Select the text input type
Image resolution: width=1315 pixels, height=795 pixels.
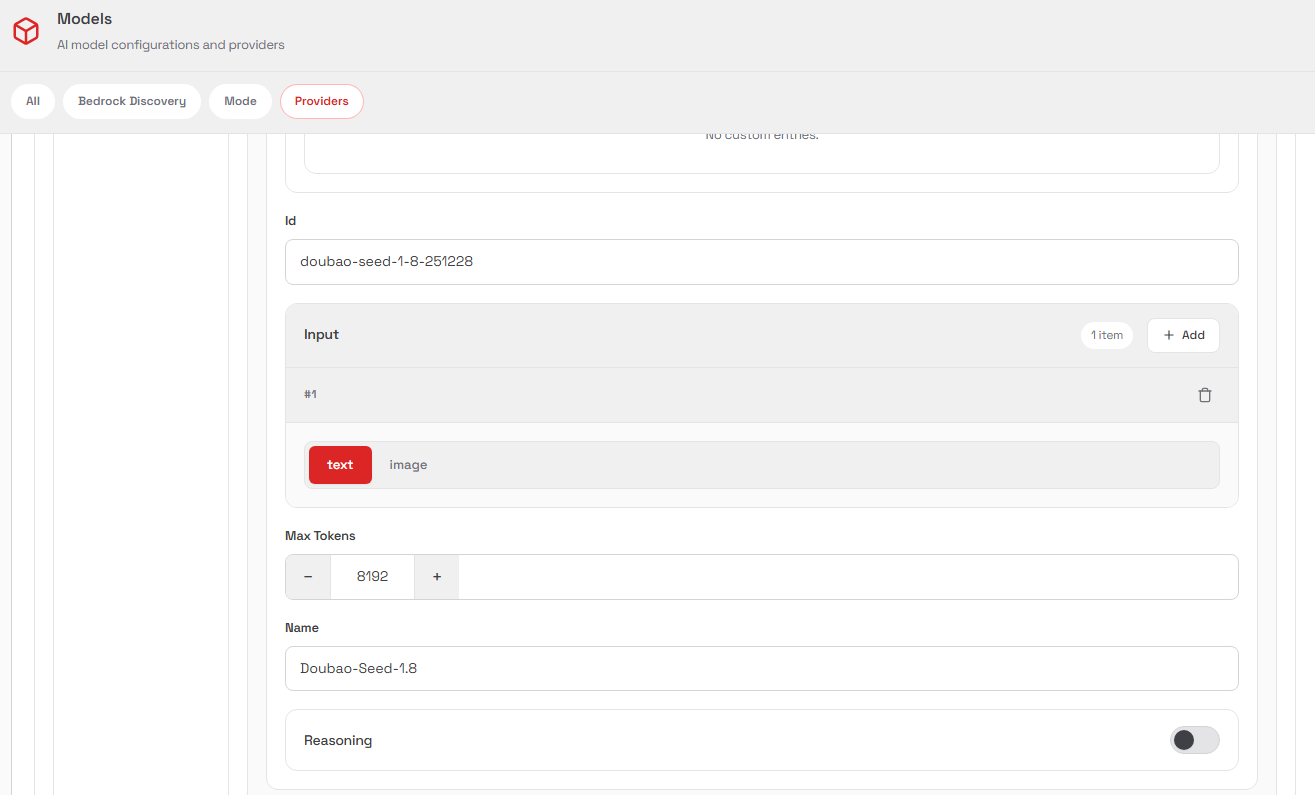click(x=340, y=465)
